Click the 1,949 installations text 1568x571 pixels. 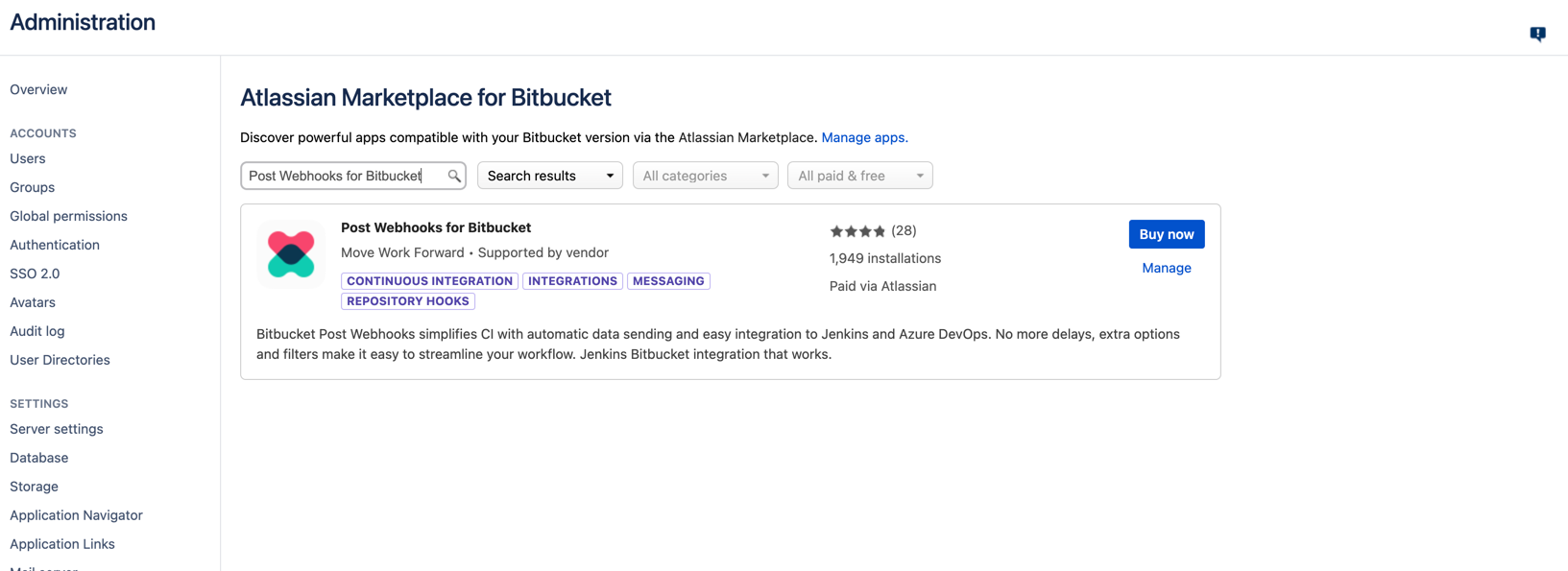885,258
